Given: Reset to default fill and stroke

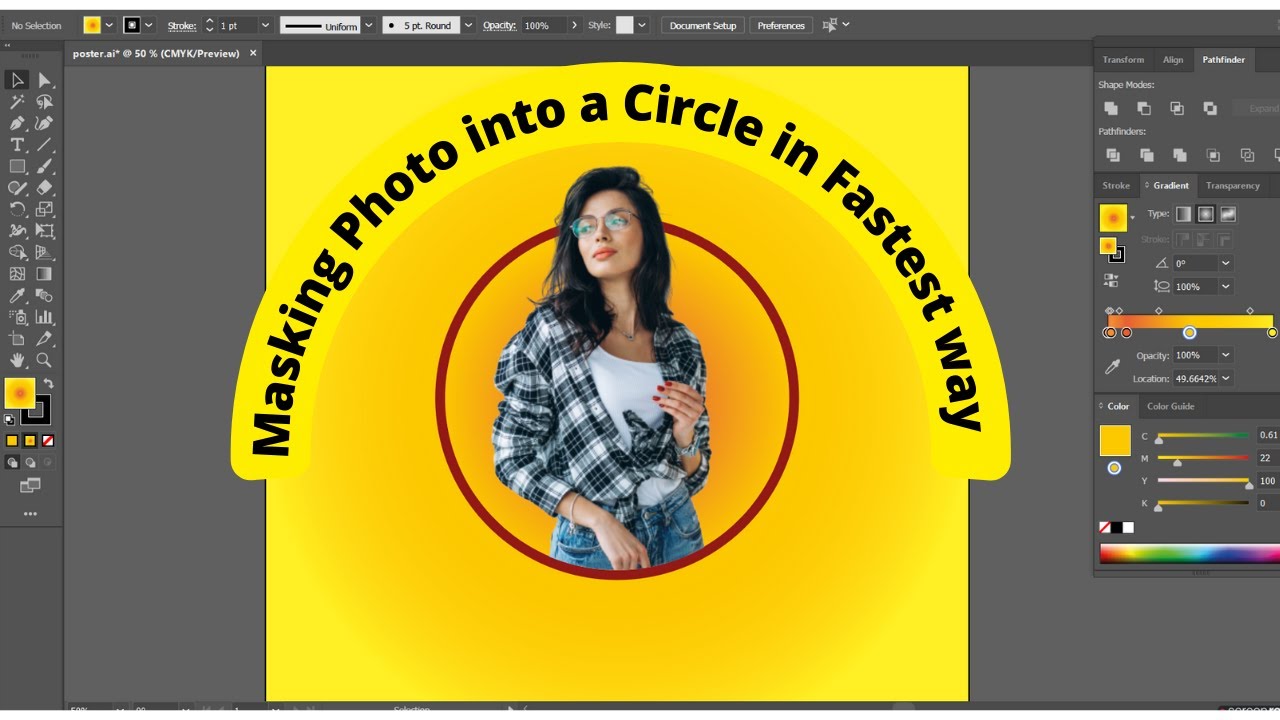Looking at the screenshot, I should pos(10,419).
